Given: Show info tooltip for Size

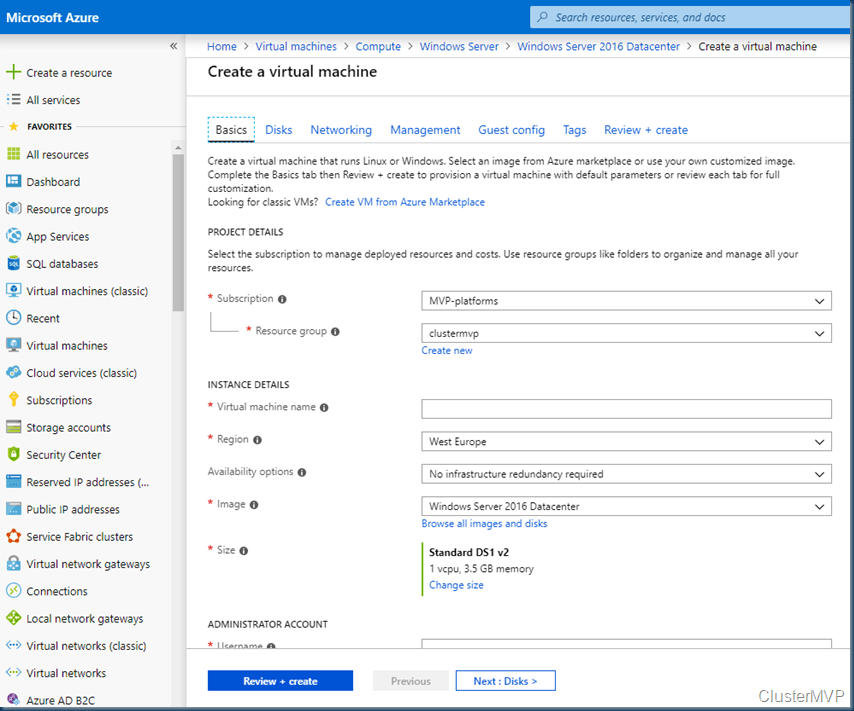Looking at the screenshot, I should pos(243,551).
